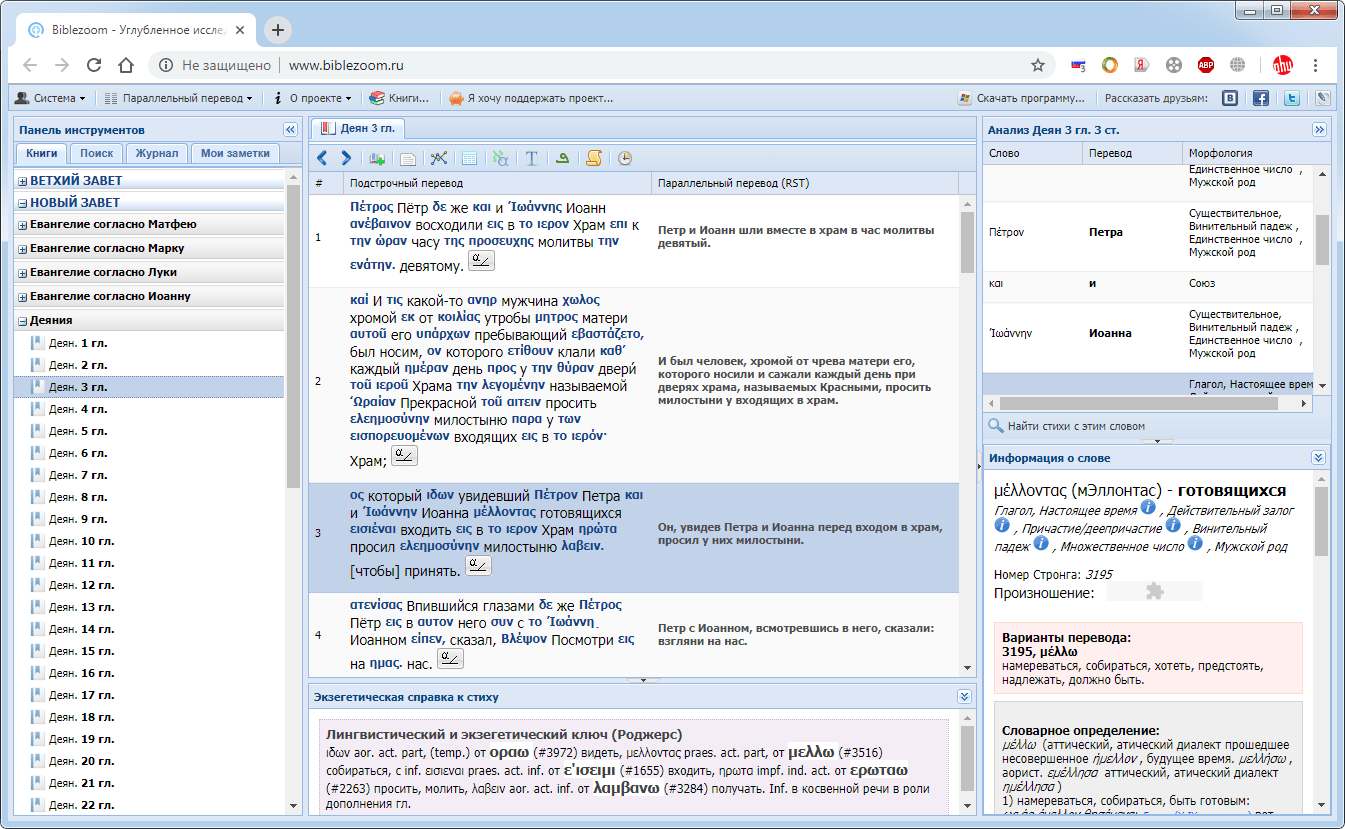The image size is (1345, 829).
Task: Switch to the Журнал tab
Action: (x=157, y=153)
